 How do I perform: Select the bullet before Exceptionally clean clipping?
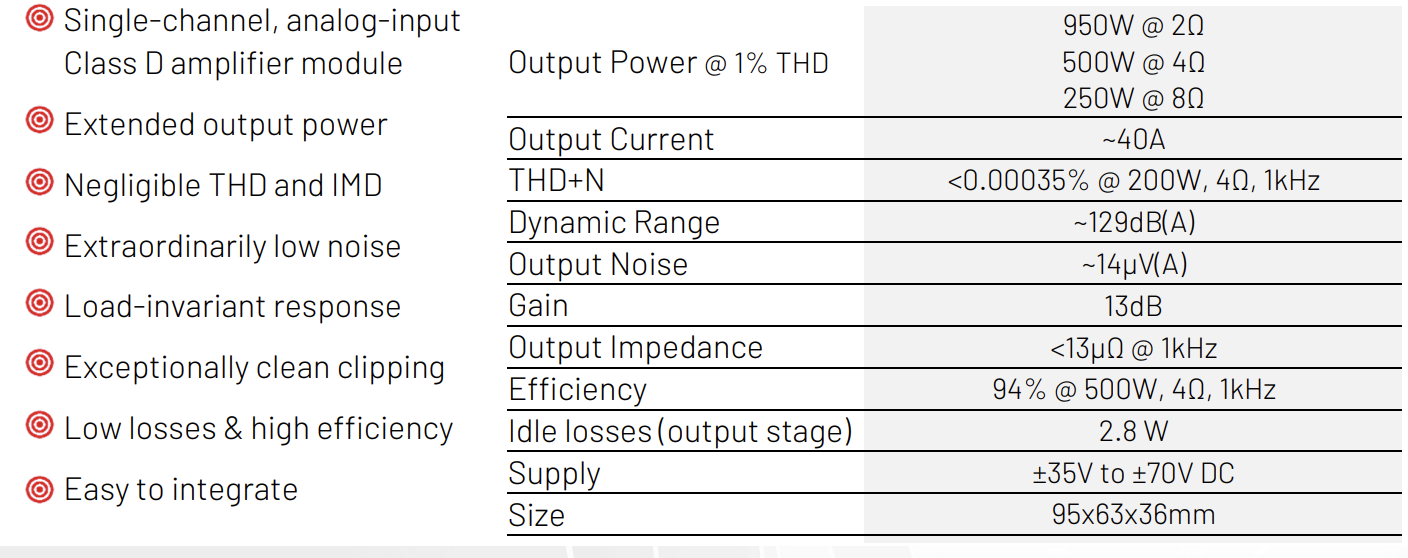(38, 364)
